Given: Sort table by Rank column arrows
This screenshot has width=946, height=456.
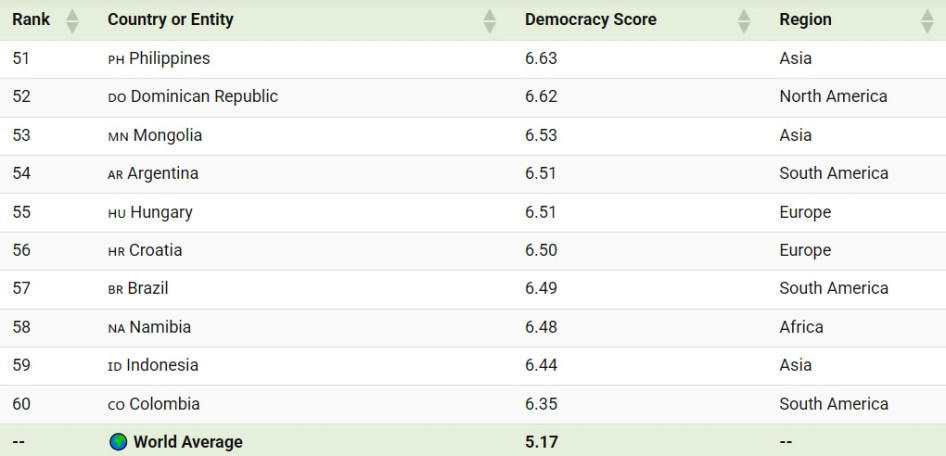Looking at the screenshot, I should 72,20.
